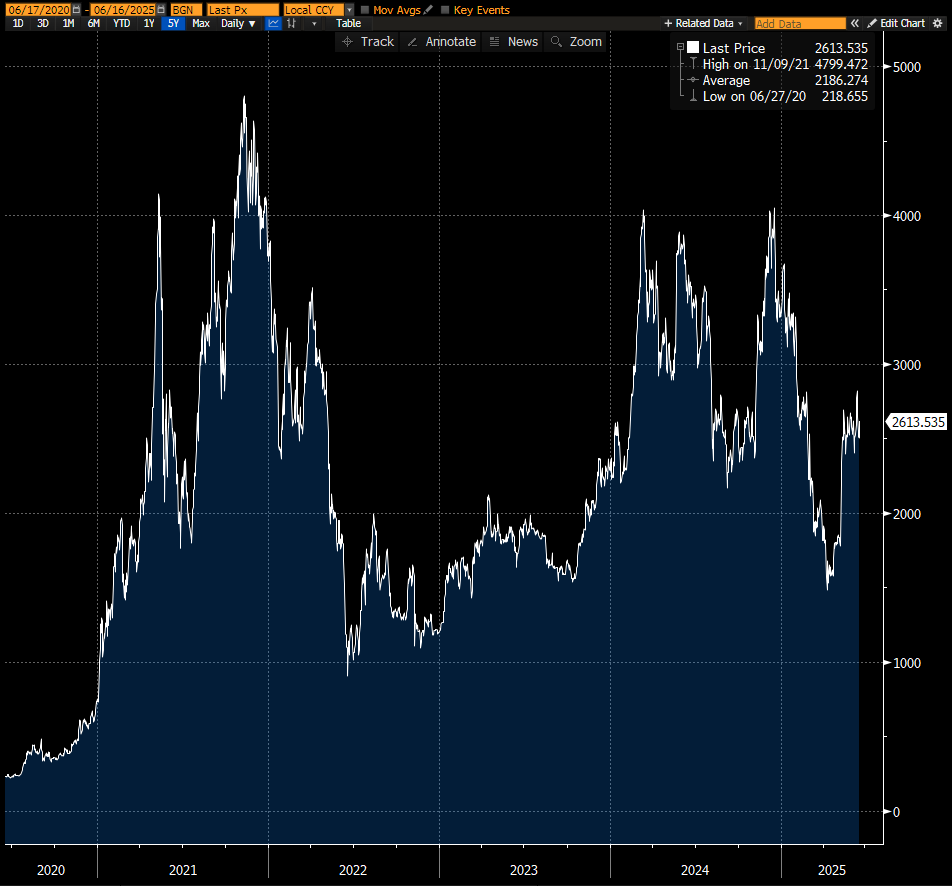
Task: Select the line chart type icon
Action: (273, 23)
